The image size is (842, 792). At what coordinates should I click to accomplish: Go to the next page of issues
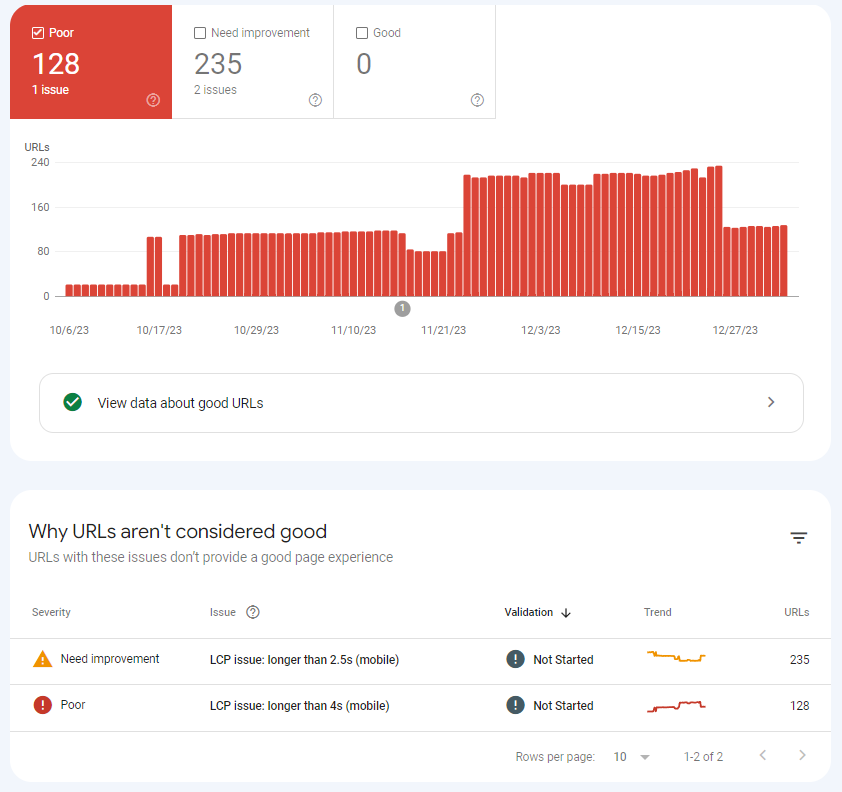(802, 755)
